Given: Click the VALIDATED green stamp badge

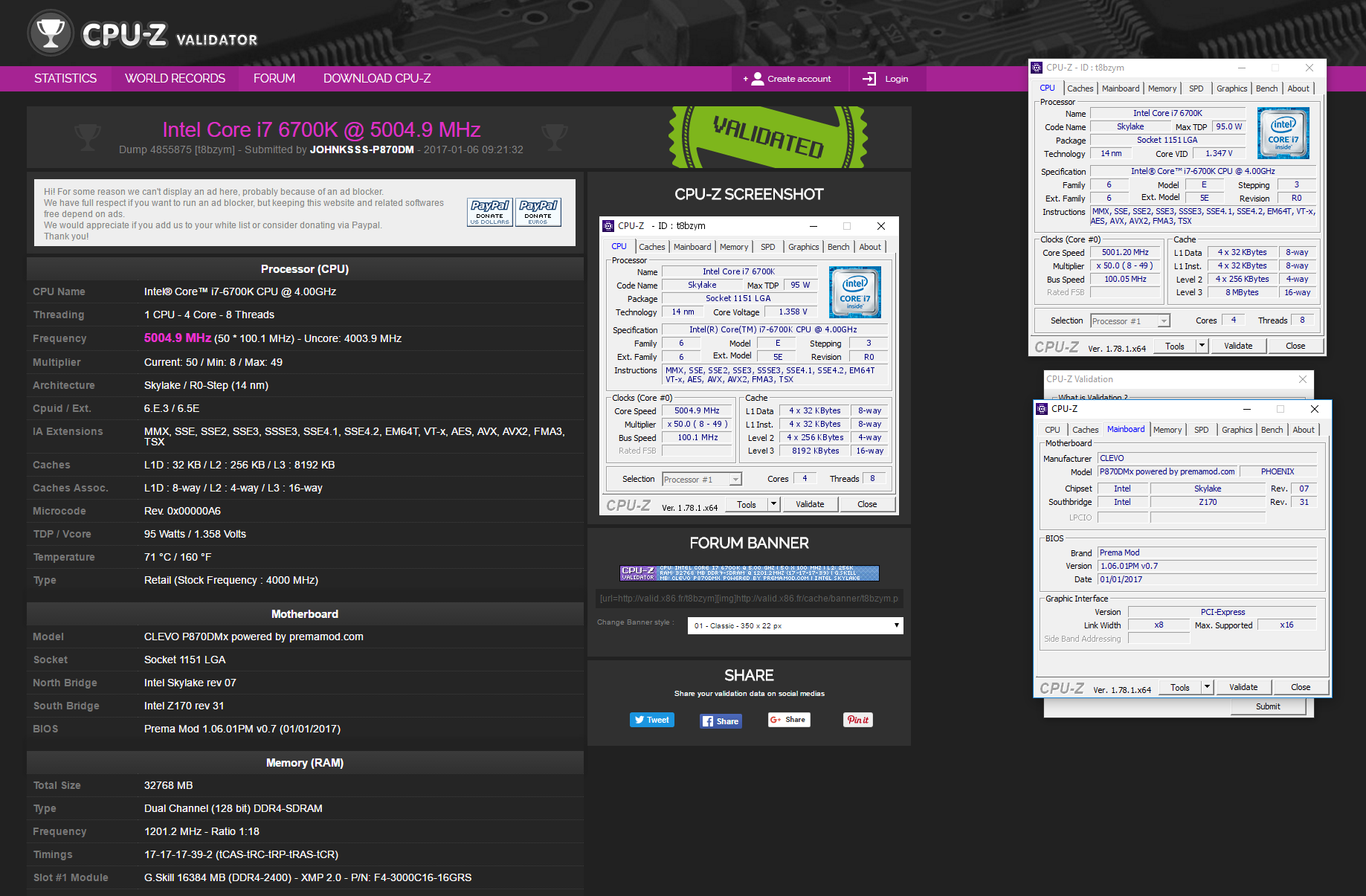Looking at the screenshot, I should pos(767,137).
